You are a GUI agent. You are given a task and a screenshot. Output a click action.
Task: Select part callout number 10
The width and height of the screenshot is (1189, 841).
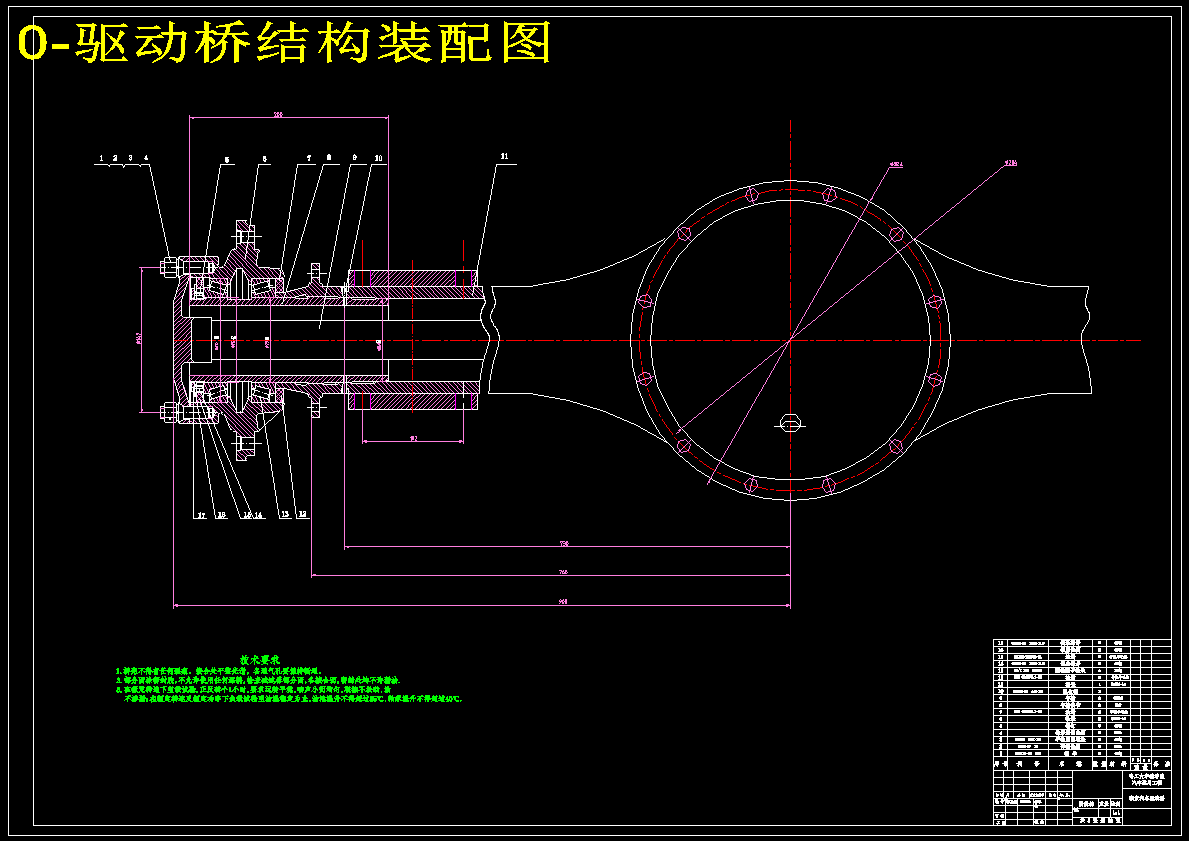pos(378,158)
